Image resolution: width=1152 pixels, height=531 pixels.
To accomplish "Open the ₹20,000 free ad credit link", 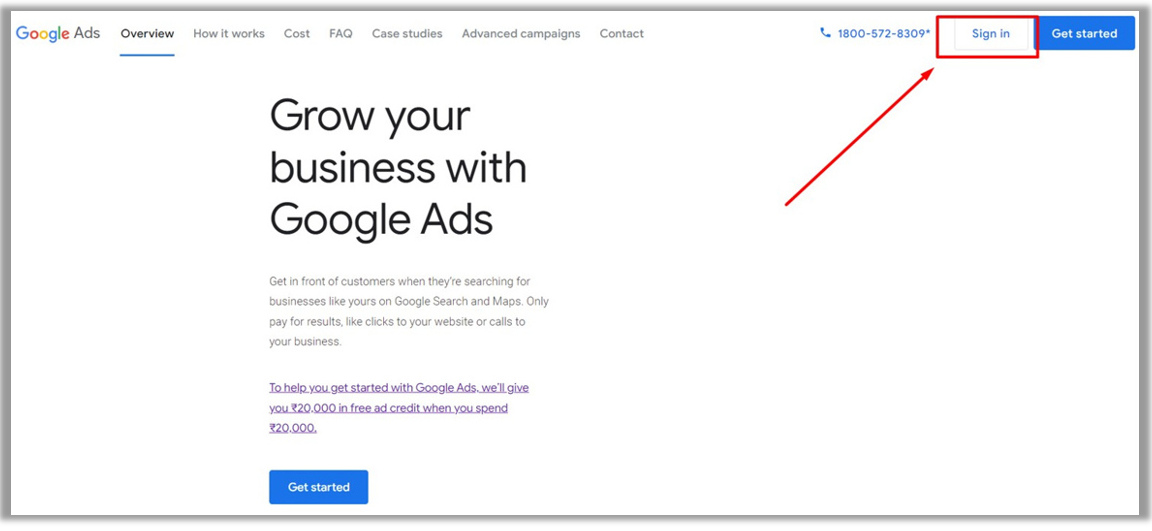I will (399, 408).
